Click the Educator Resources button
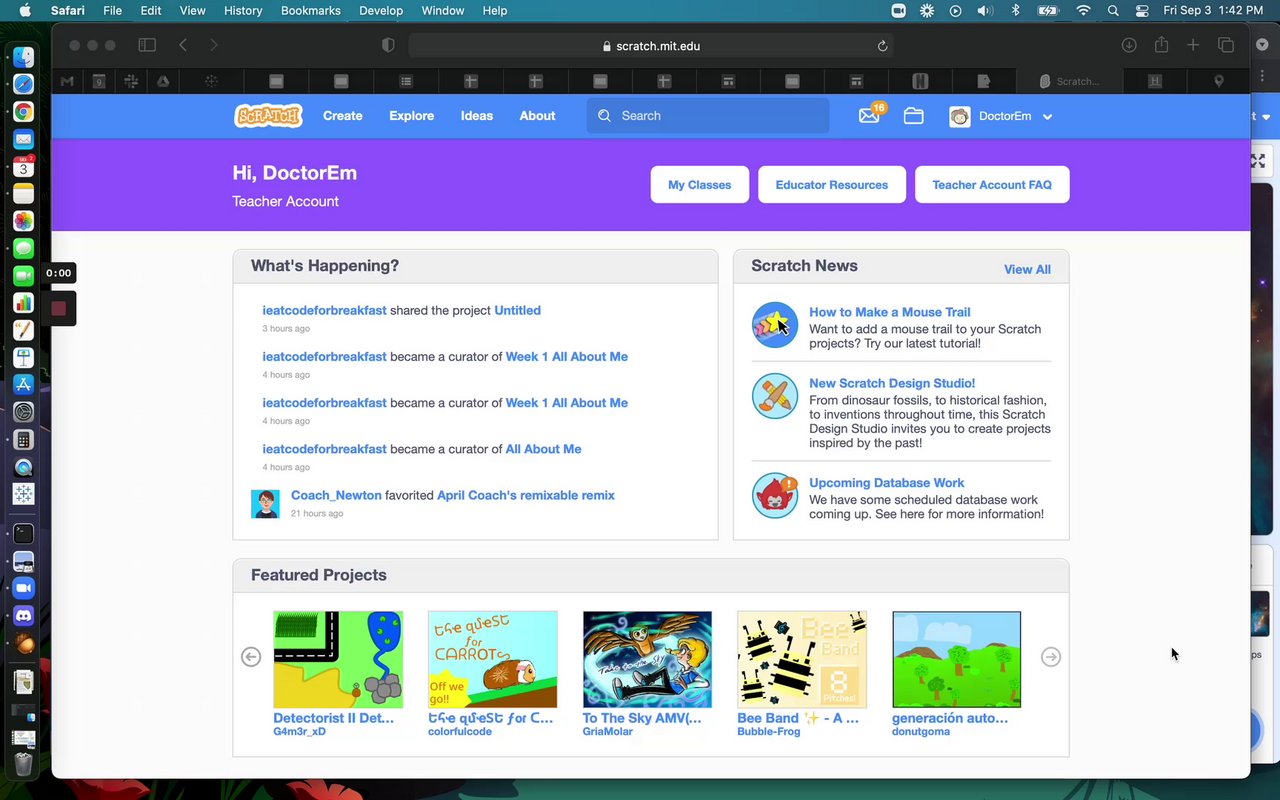Viewport: 1280px width, 800px height. click(832, 185)
